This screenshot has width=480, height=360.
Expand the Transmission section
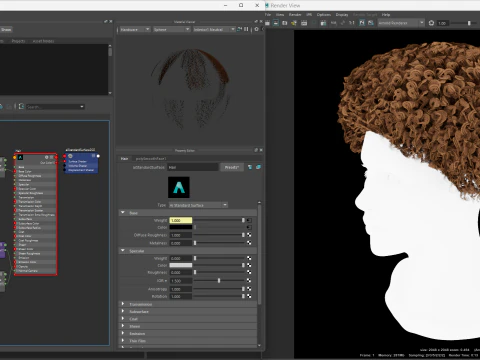pos(123,304)
